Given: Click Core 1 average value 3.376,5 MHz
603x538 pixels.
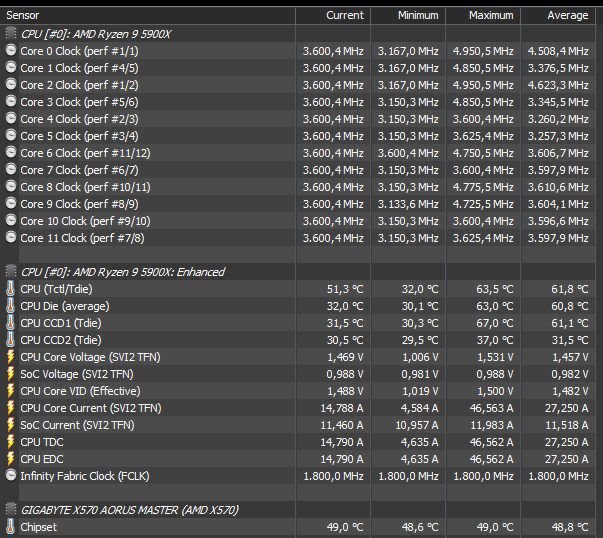Looking at the screenshot, I should click(558, 68).
